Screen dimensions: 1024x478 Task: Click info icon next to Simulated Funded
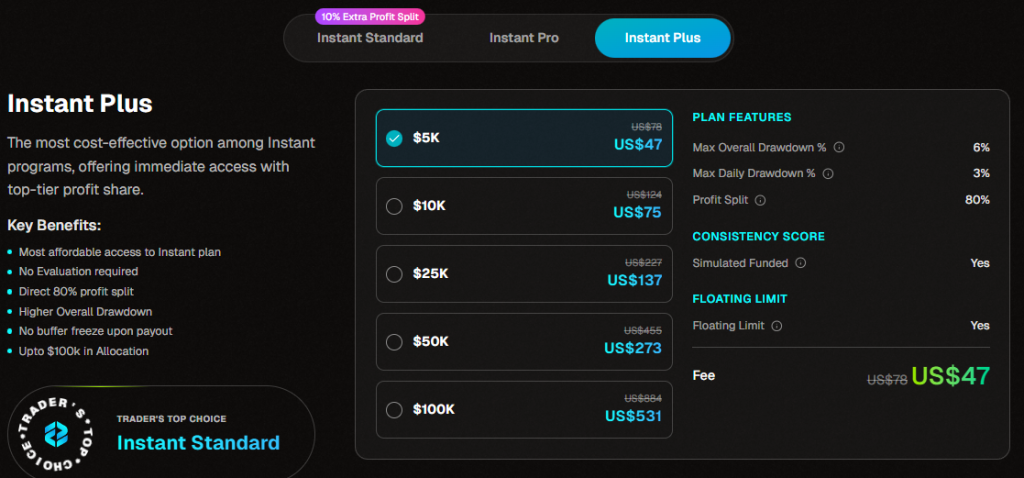(x=801, y=263)
